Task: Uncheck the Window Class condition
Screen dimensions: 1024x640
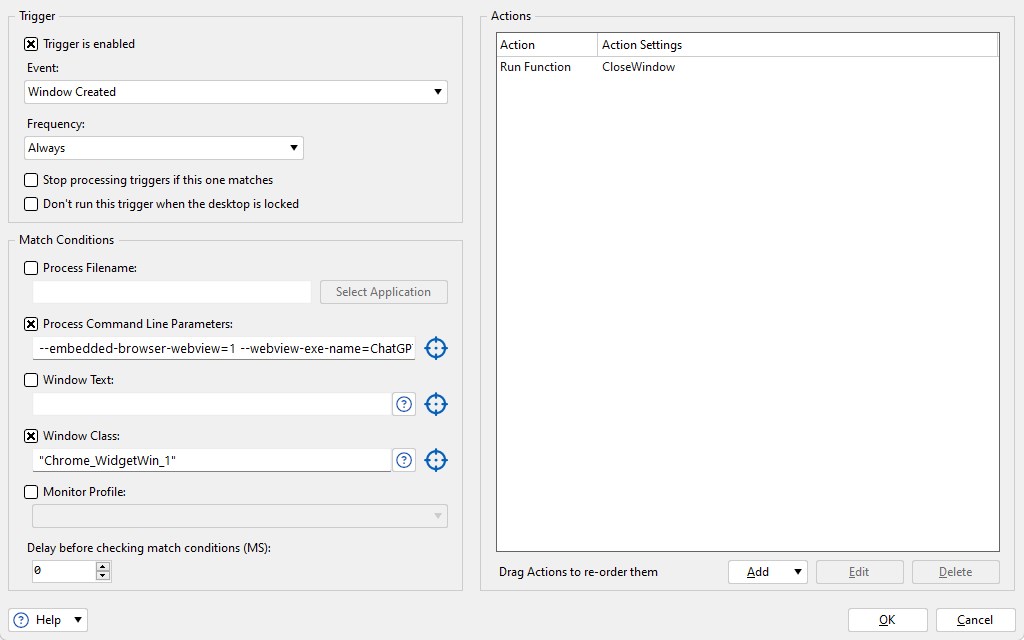Action: (31, 436)
